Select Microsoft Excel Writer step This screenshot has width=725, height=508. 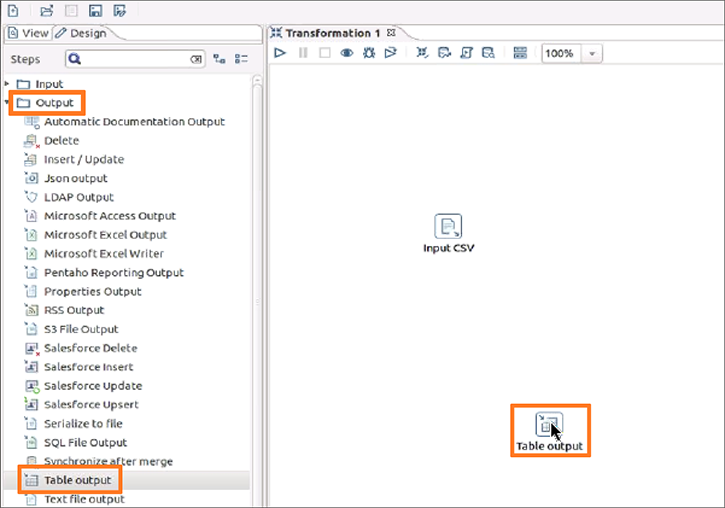tap(94, 254)
